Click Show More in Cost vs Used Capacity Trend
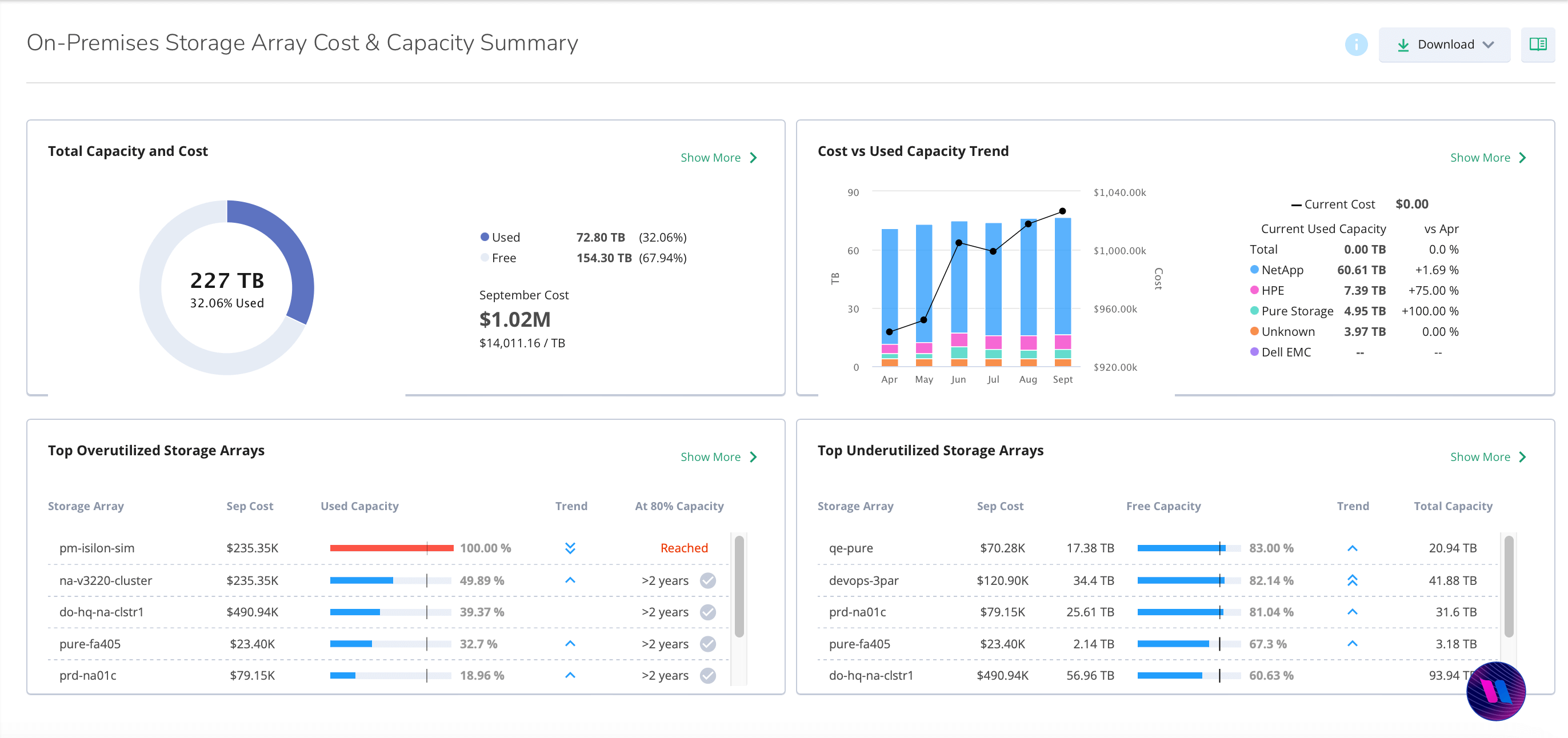Image resolution: width=1568 pixels, height=738 pixels. coord(1487,158)
